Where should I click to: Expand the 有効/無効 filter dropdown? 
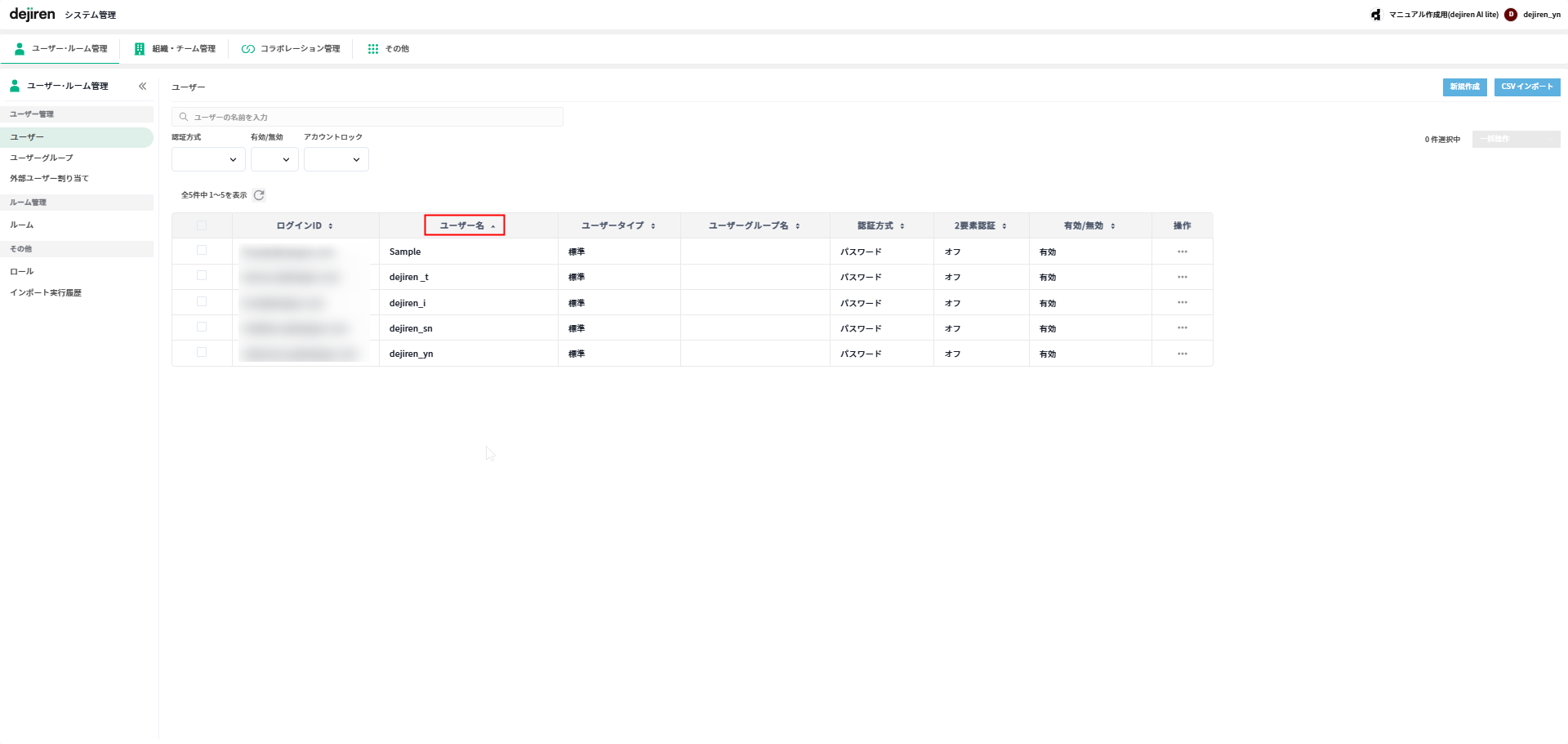(x=274, y=159)
